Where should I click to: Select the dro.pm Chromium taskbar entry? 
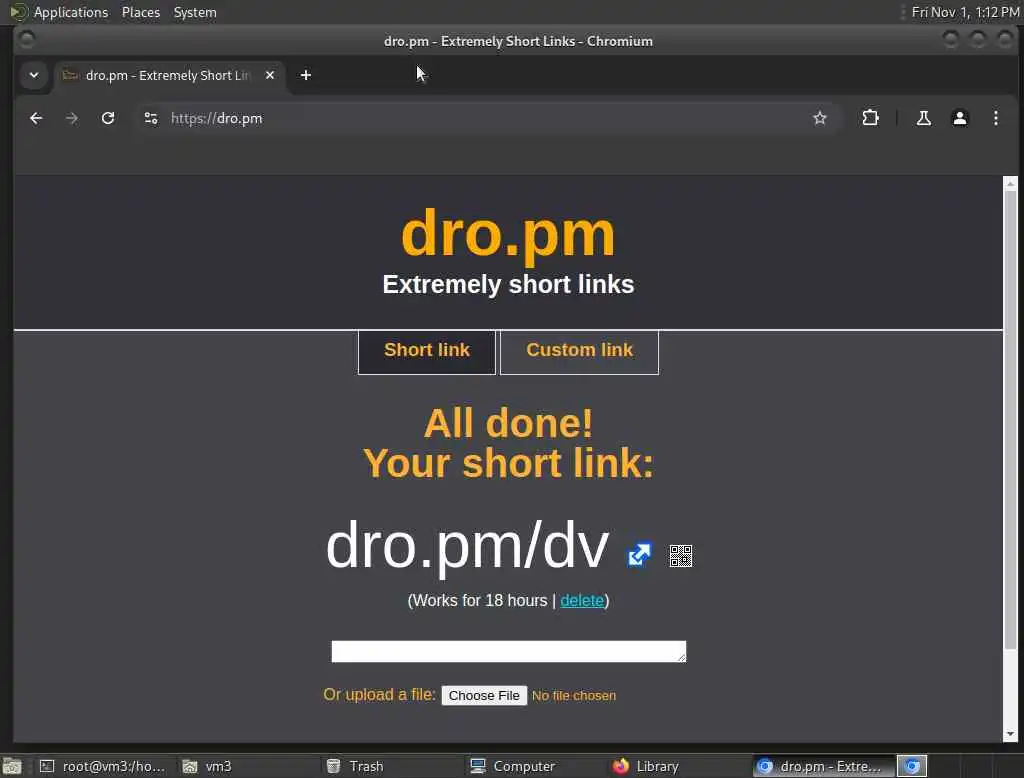[x=823, y=766]
